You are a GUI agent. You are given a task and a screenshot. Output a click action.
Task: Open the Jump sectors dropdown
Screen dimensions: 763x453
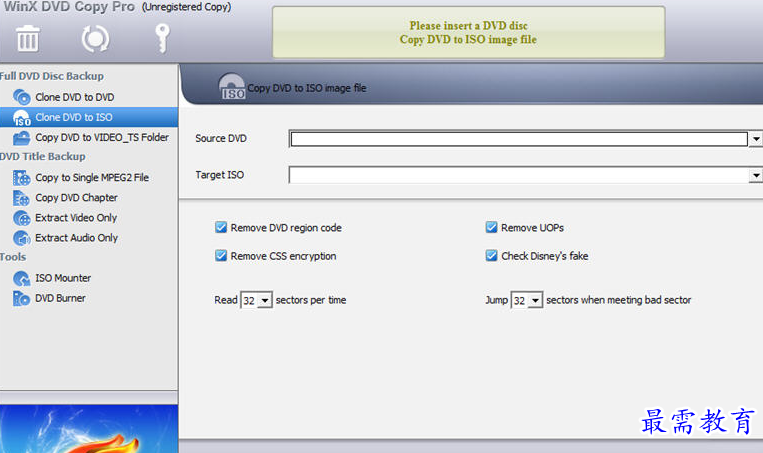[535, 300]
